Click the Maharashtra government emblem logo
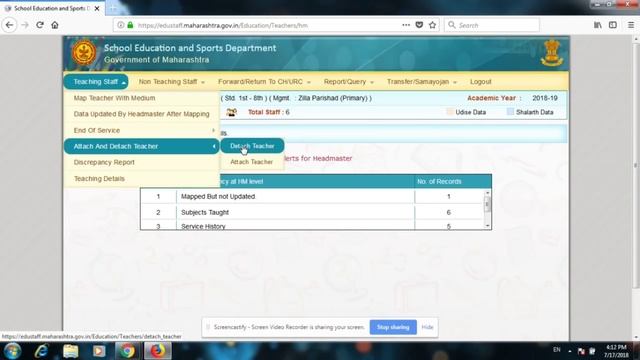This screenshot has height=360, width=640. pos(84,53)
